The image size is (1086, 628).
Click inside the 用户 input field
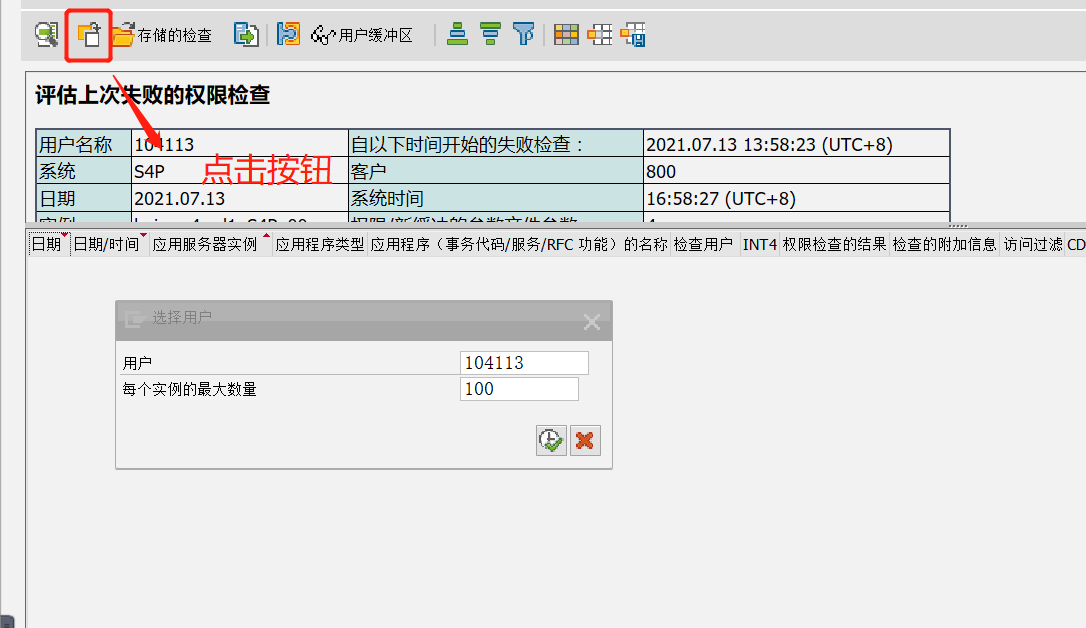pyautogui.click(x=523, y=362)
